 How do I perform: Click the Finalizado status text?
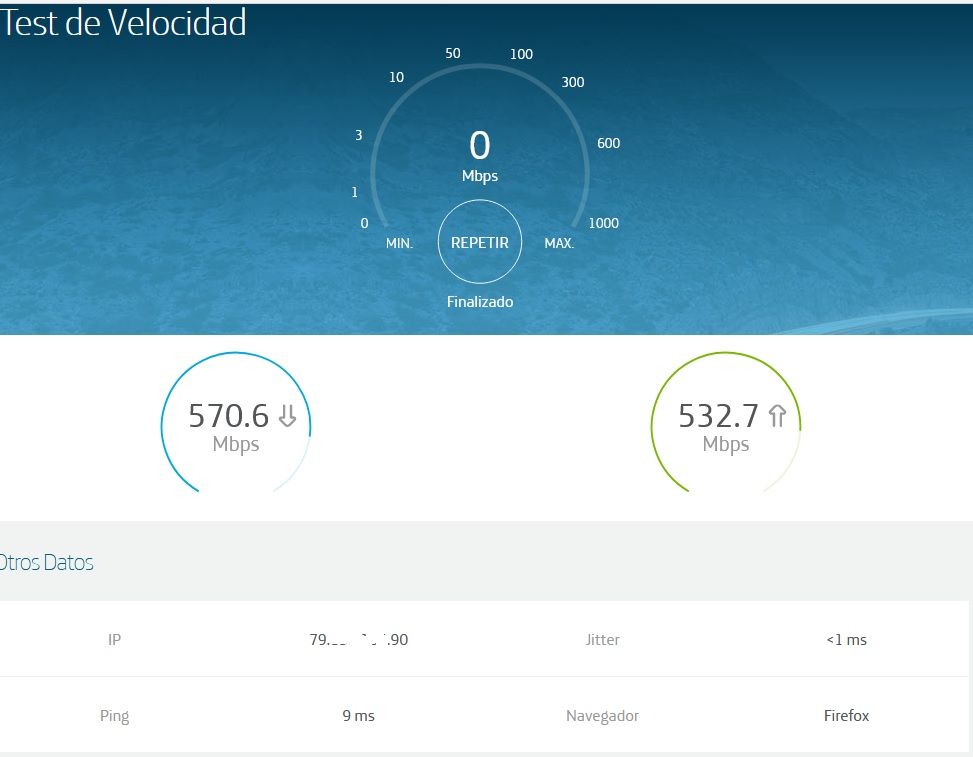tap(480, 301)
